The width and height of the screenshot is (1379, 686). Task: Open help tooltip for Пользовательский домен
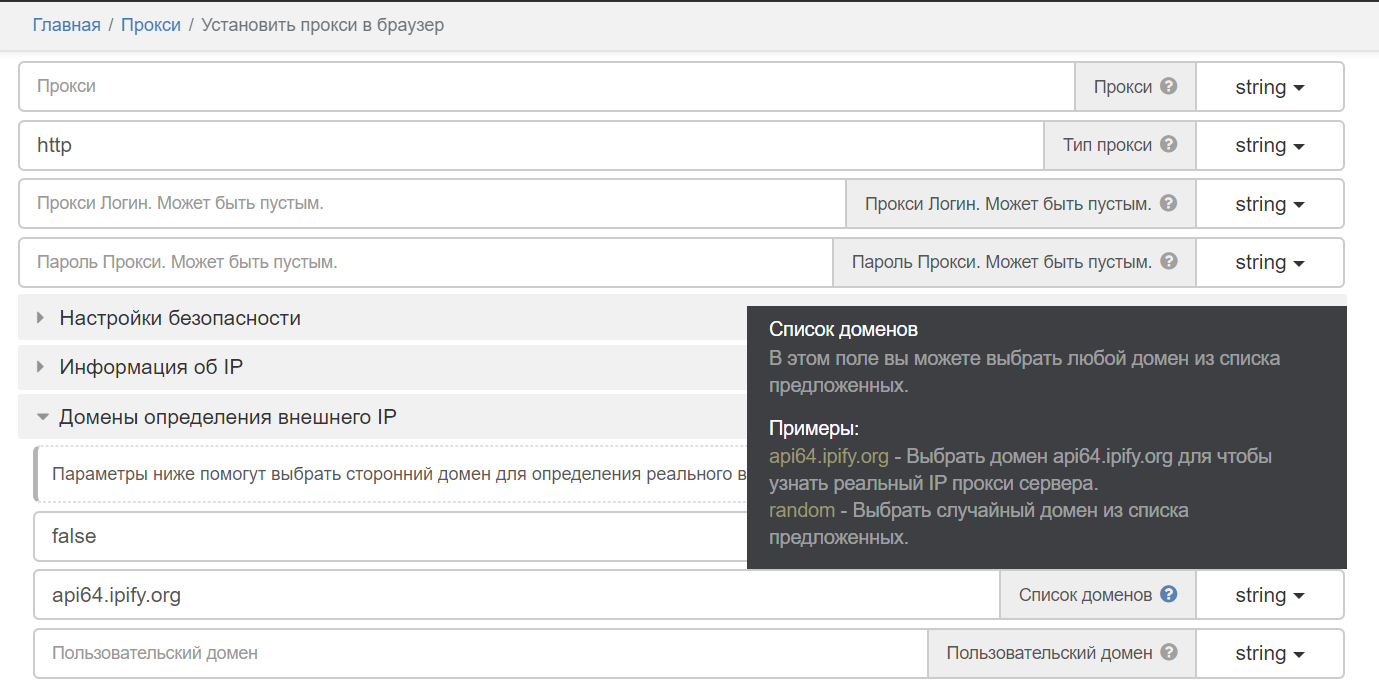click(x=1168, y=653)
